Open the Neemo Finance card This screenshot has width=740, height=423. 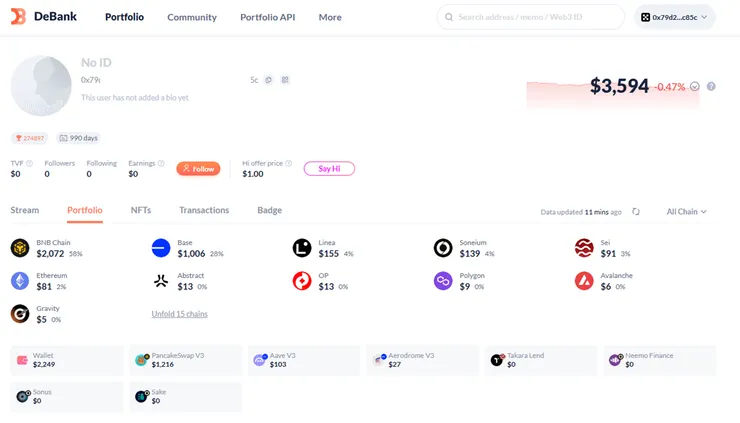click(x=660, y=360)
